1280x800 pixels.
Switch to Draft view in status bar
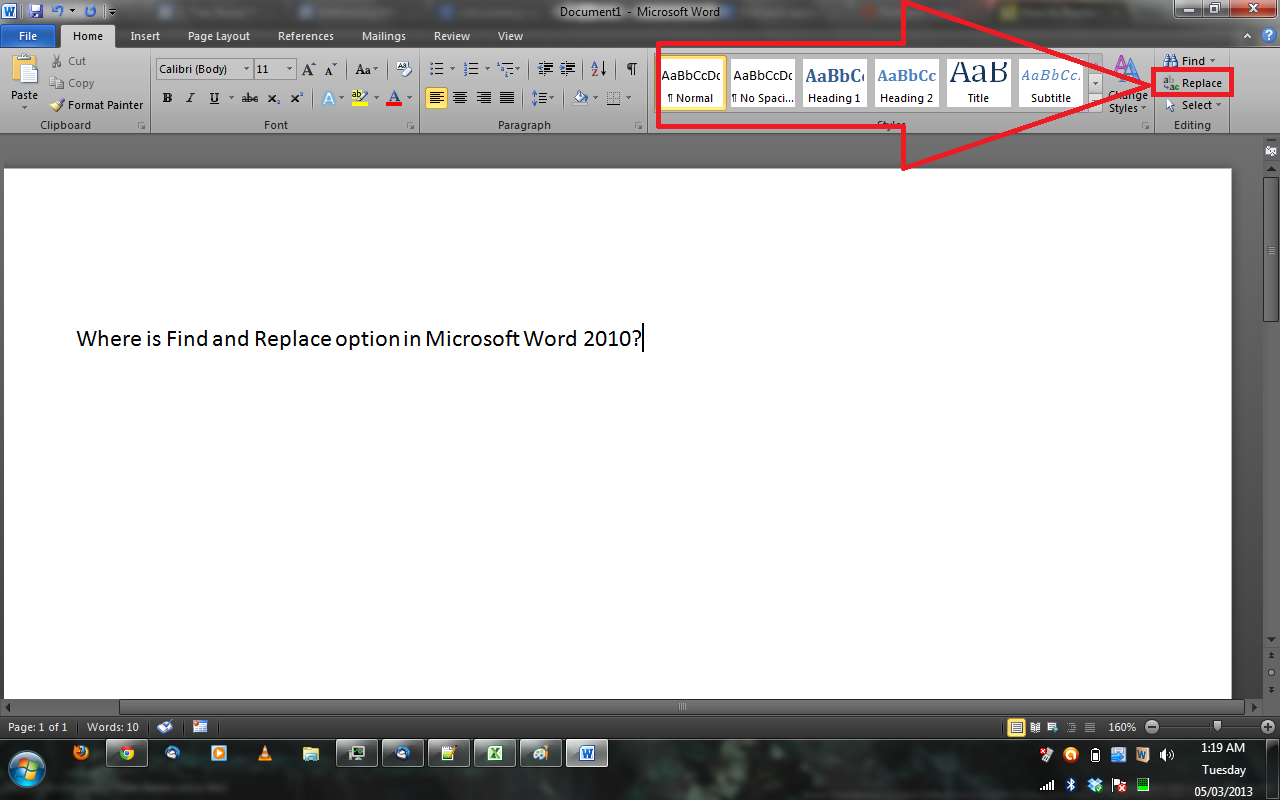coord(1089,727)
